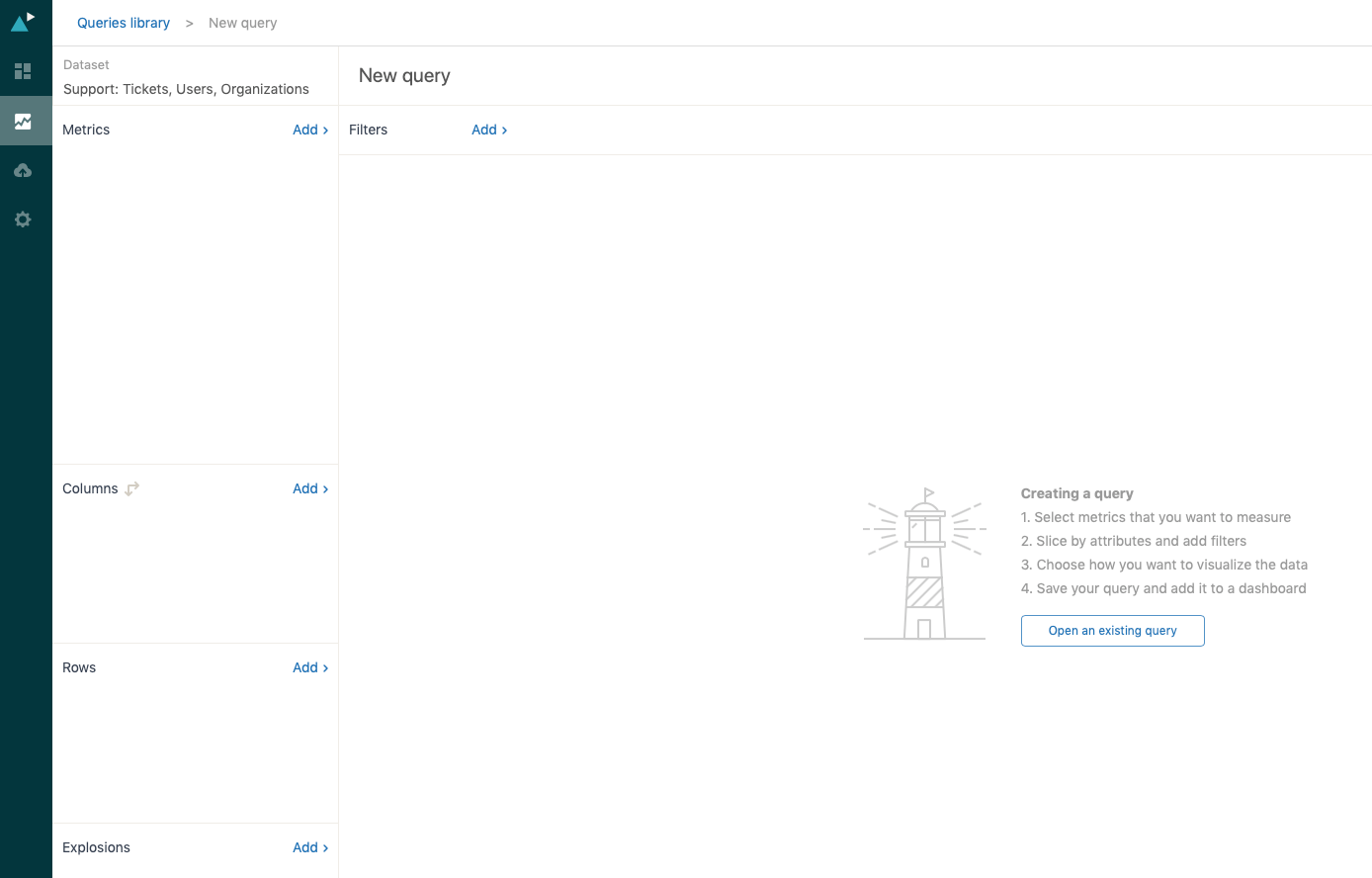The height and width of the screenshot is (878, 1372).
Task: Click the Filters label
Action: 368,130
